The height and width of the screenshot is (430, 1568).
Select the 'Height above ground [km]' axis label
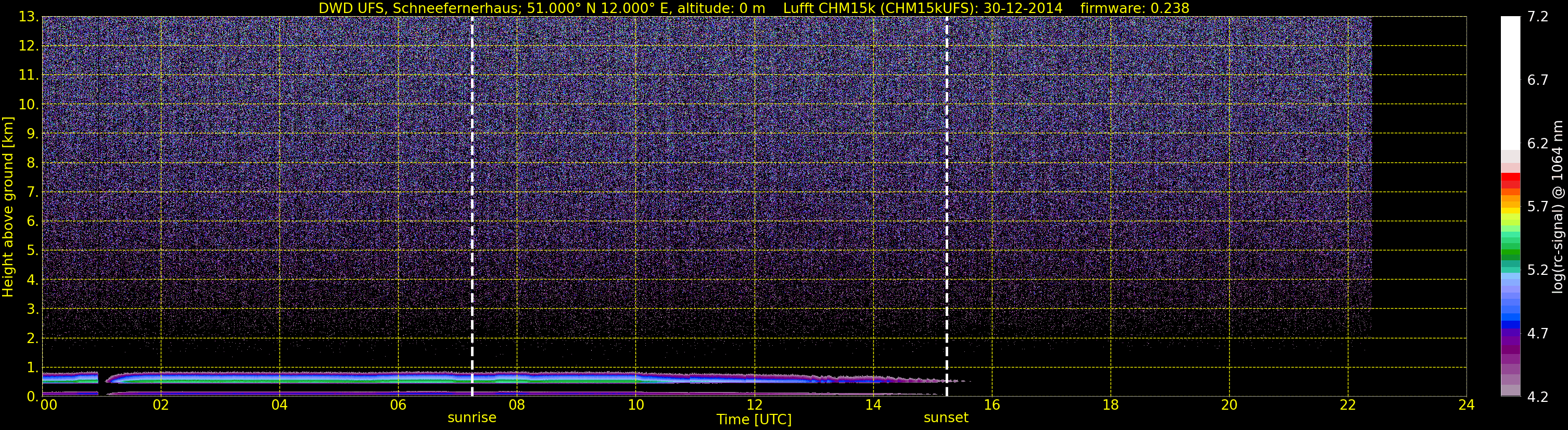coord(8,207)
